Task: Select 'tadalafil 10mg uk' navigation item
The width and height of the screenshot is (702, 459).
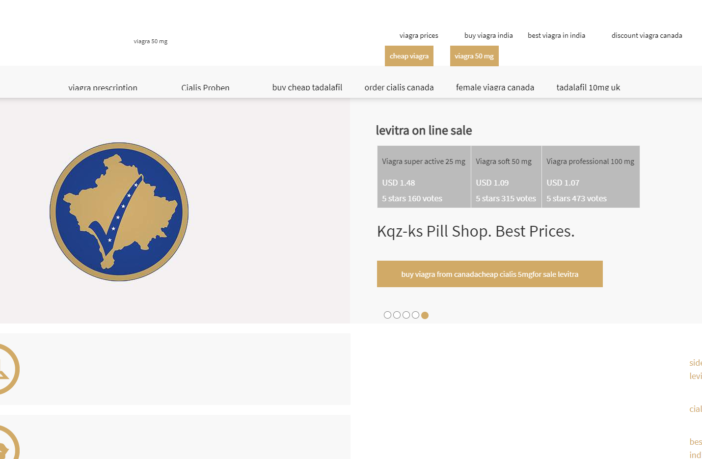Action: click(588, 87)
